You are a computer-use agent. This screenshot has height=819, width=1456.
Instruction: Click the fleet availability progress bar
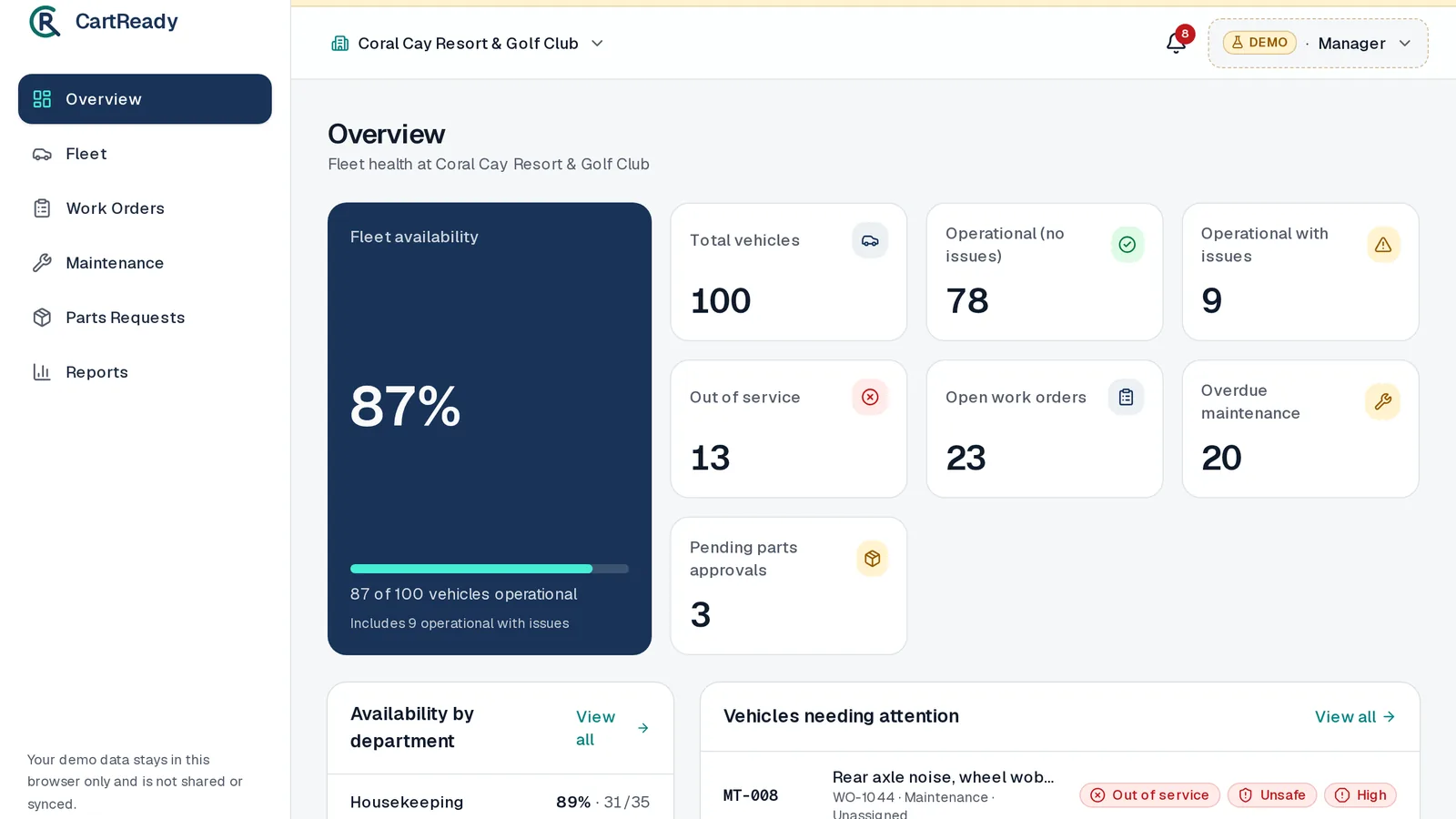pos(490,569)
